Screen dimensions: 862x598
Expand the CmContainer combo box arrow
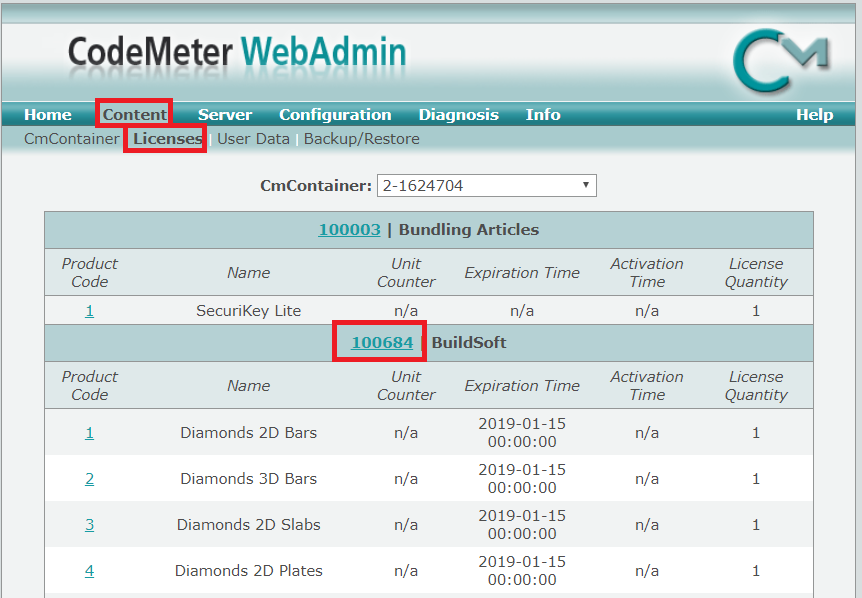pos(586,185)
